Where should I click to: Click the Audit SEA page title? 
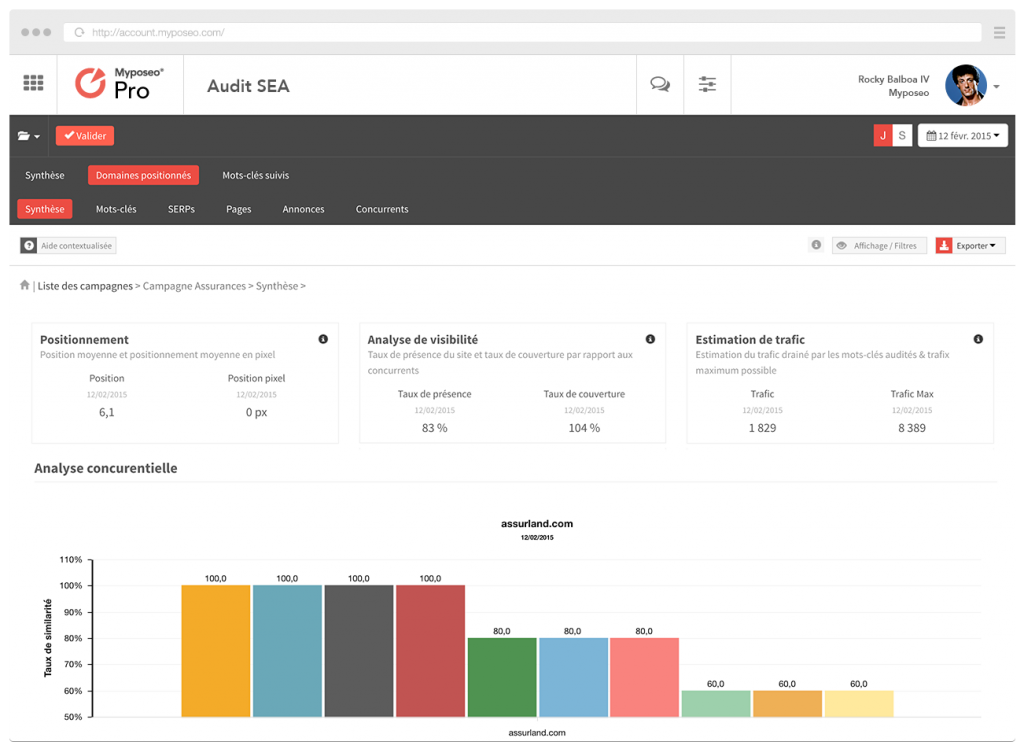click(248, 86)
